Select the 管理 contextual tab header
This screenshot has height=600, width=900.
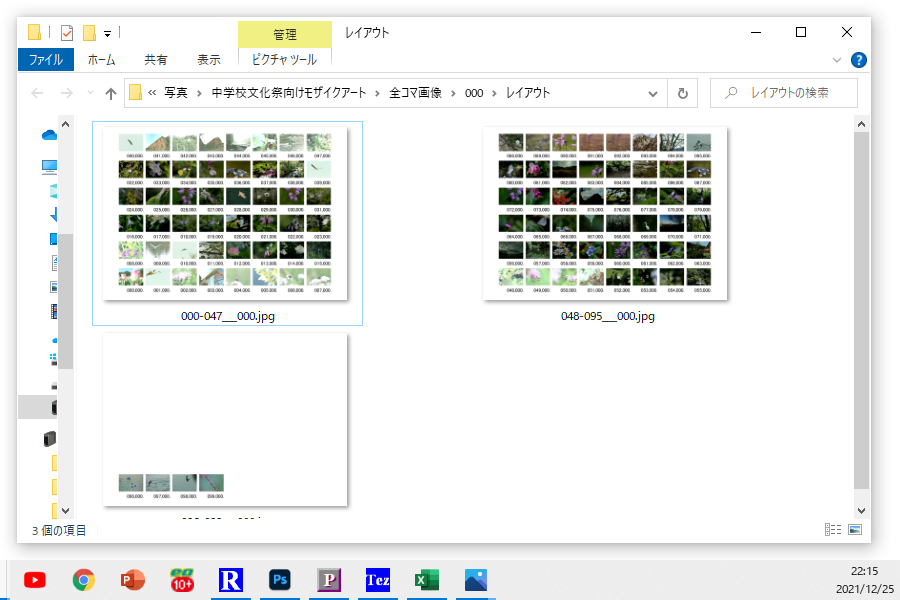point(285,34)
